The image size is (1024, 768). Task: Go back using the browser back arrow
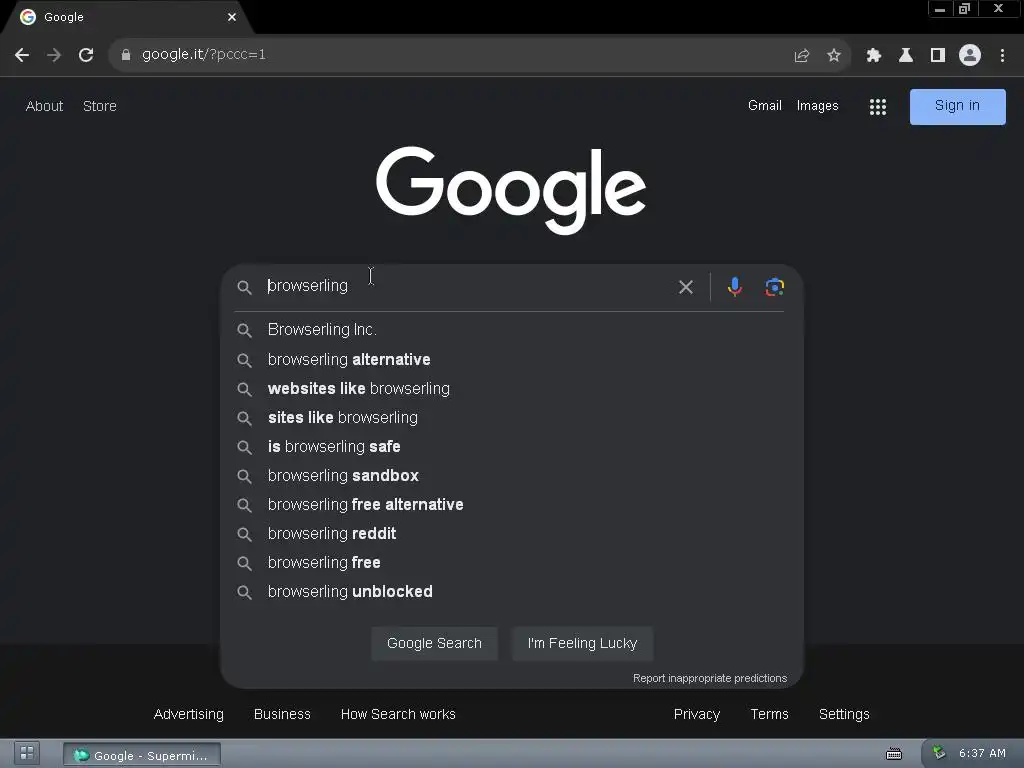click(x=22, y=55)
